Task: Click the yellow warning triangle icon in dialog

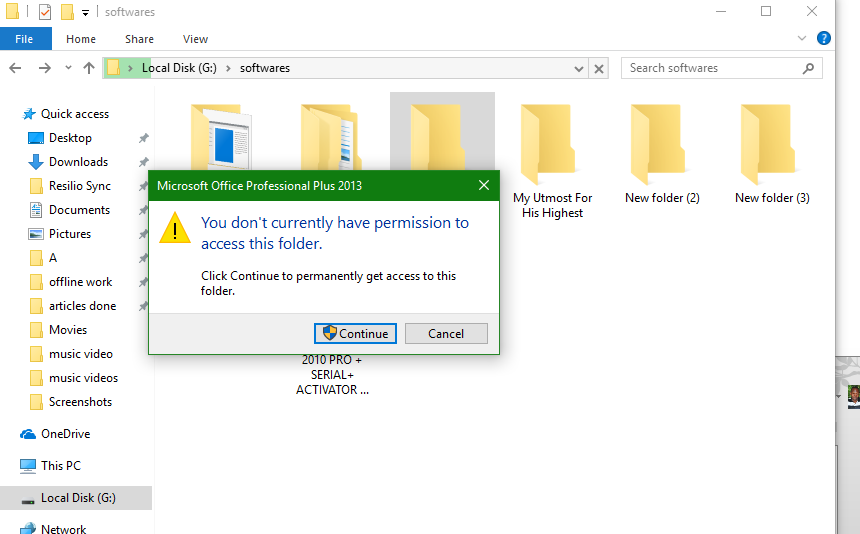Action: (175, 228)
